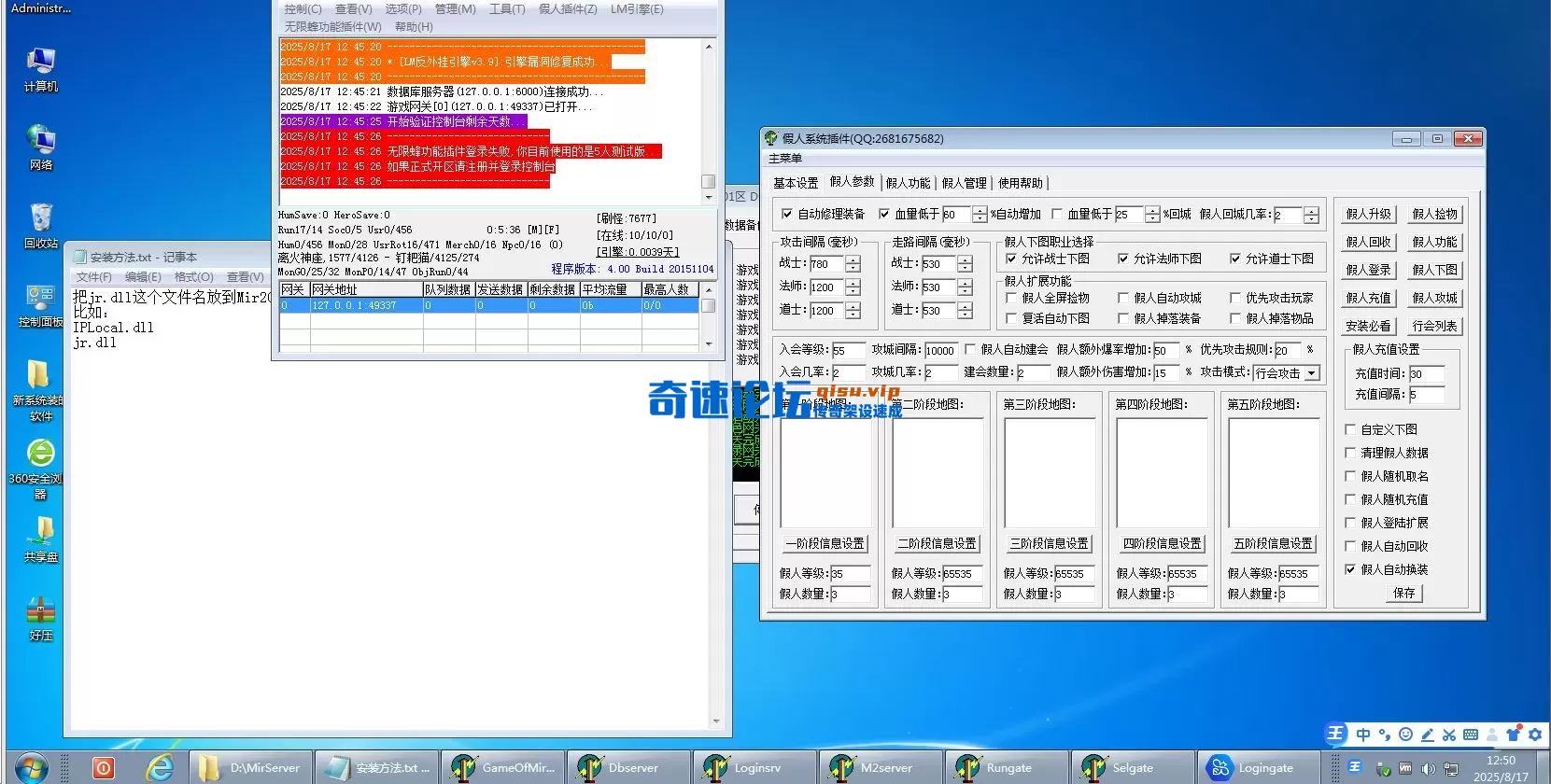The height and width of the screenshot is (784, 1551).
Task: Switch to D:\MirServer folder taskbar item
Action: pyautogui.click(x=250, y=768)
